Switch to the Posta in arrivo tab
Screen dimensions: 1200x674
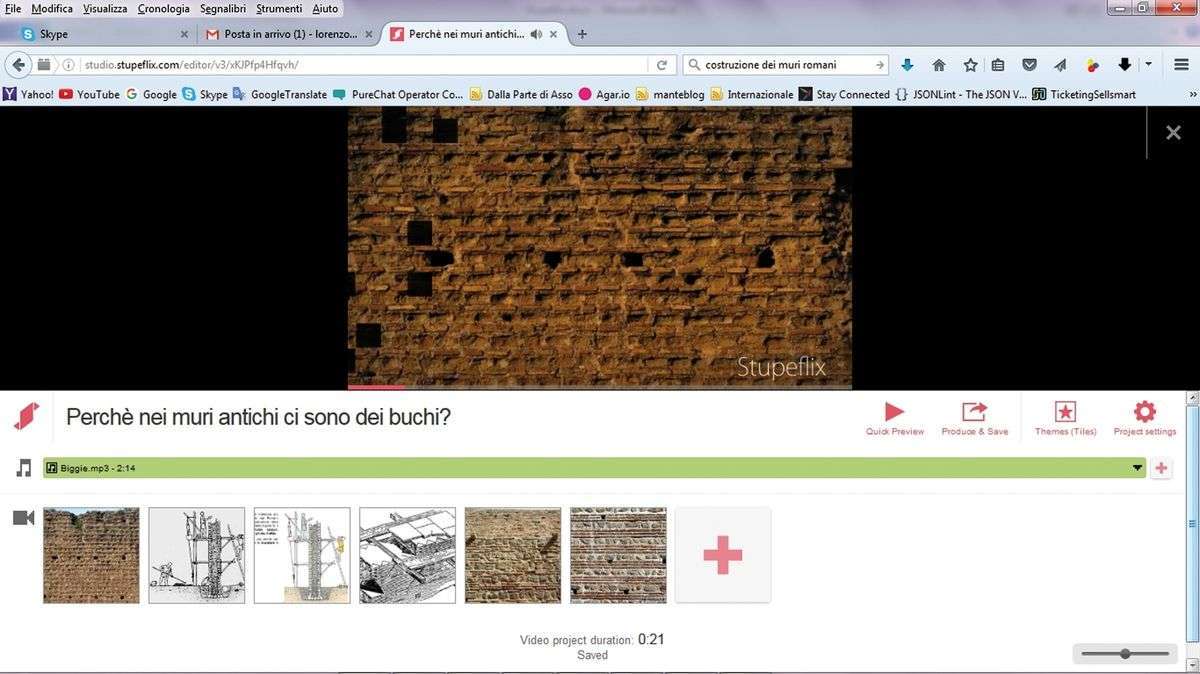(x=289, y=34)
